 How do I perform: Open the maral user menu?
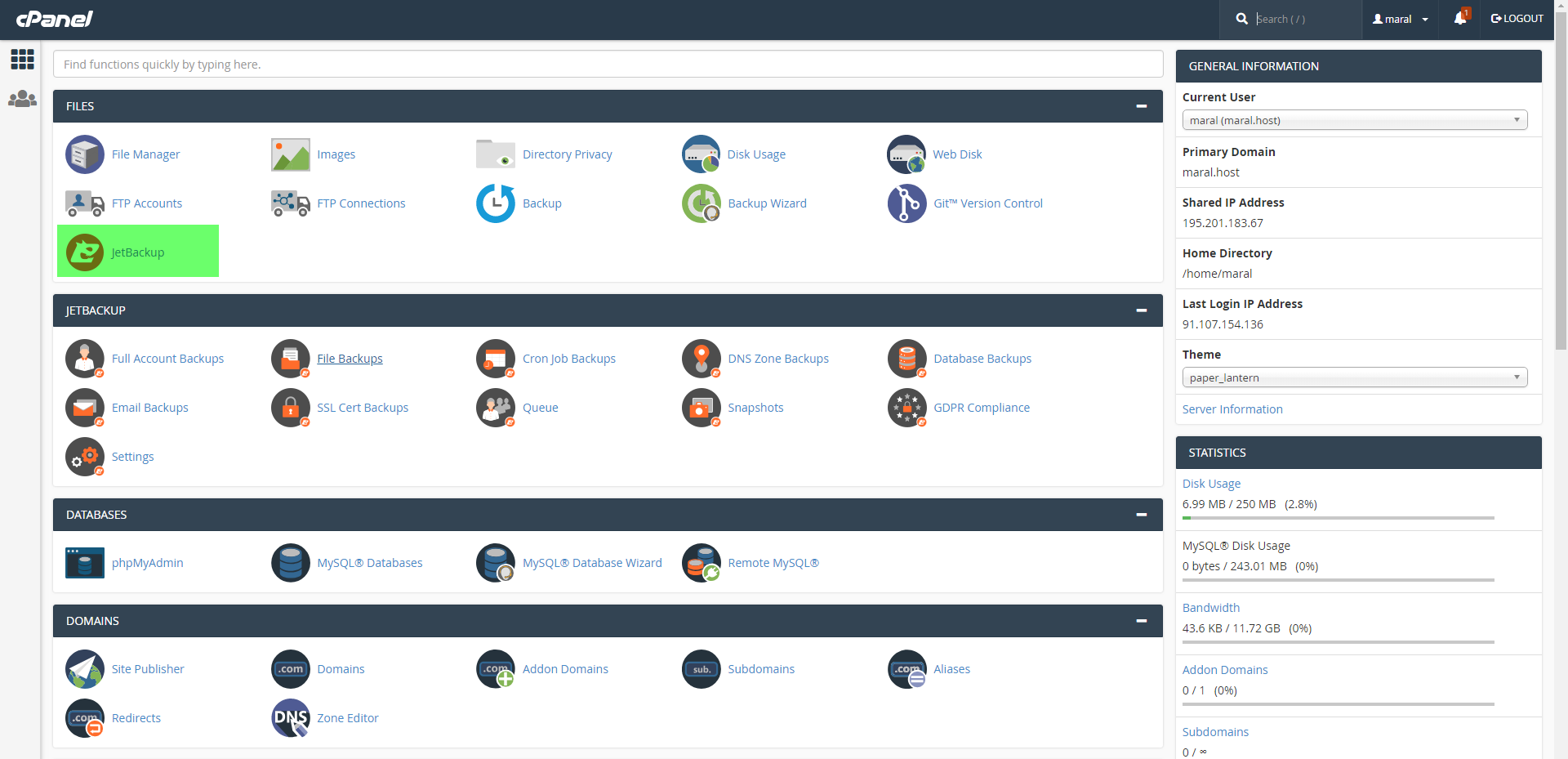[1400, 19]
